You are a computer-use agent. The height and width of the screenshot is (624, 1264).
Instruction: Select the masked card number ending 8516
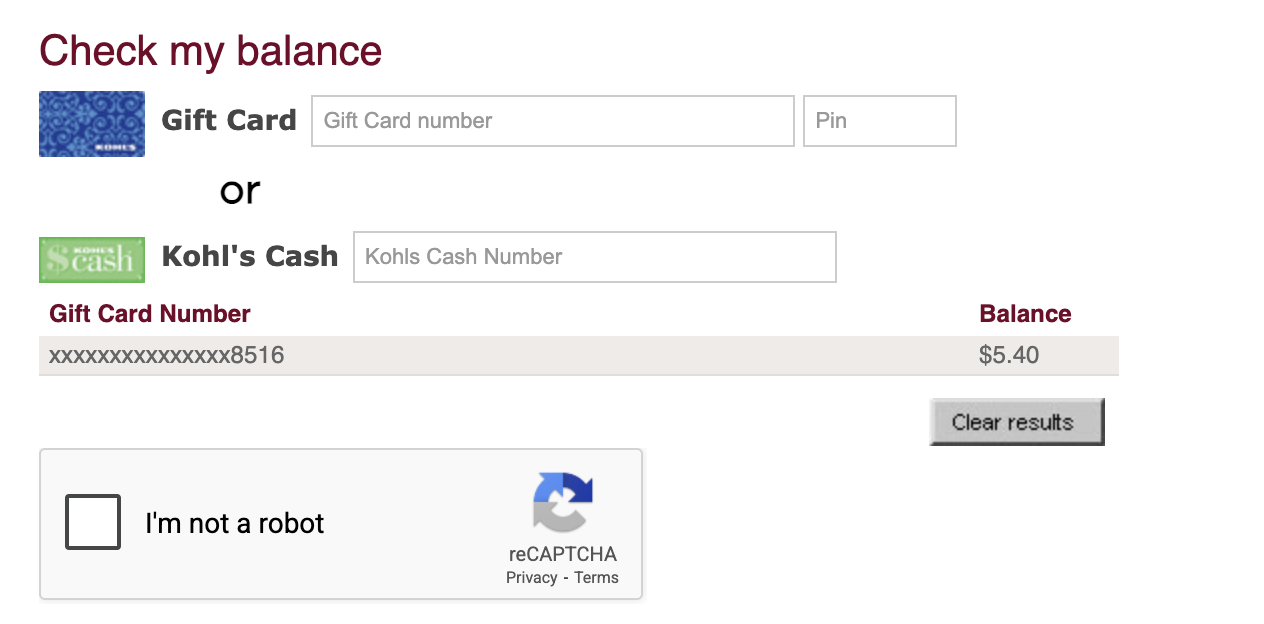[x=167, y=355]
